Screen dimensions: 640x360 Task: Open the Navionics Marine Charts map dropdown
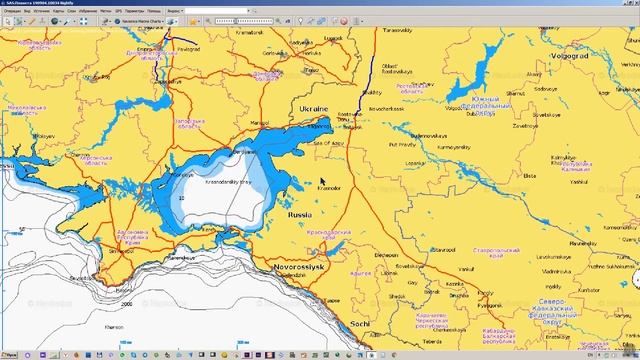(x=139, y=21)
